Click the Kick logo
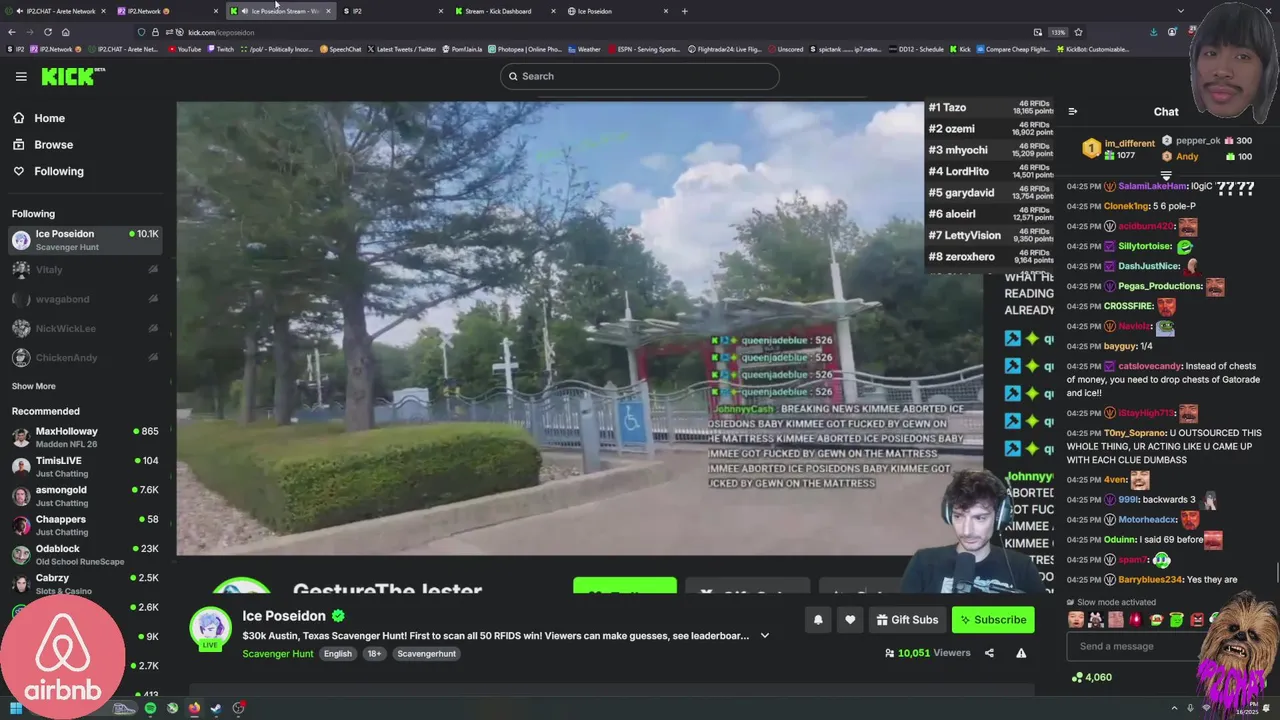Screen dimensions: 1280x720 [73, 76]
